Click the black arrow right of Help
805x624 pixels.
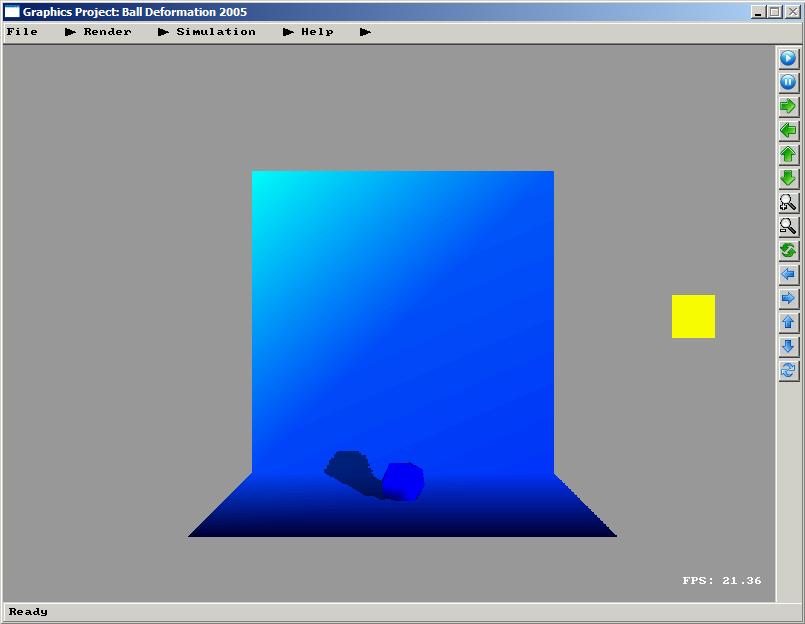(x=365, y=32)
